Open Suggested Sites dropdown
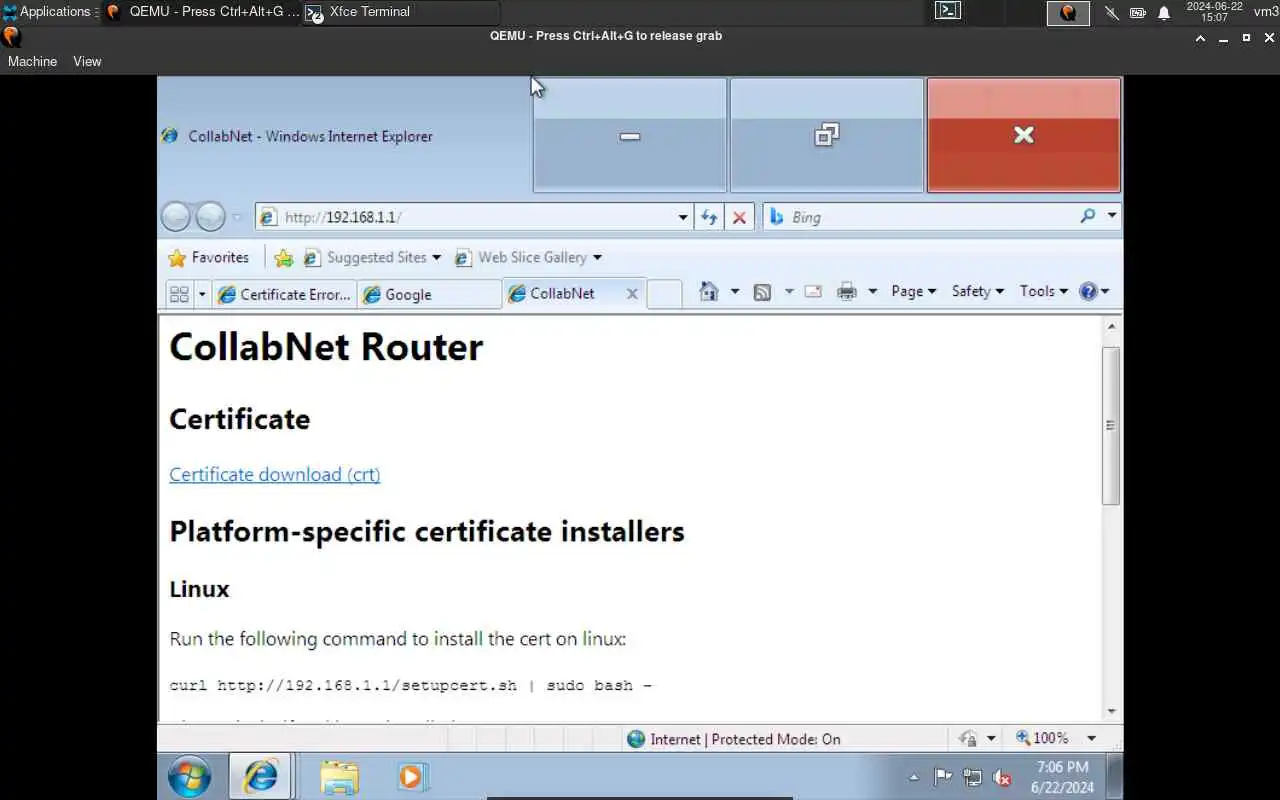This screenshot has width=1280, height=800. pyautogui.click(x=371, y=257)
